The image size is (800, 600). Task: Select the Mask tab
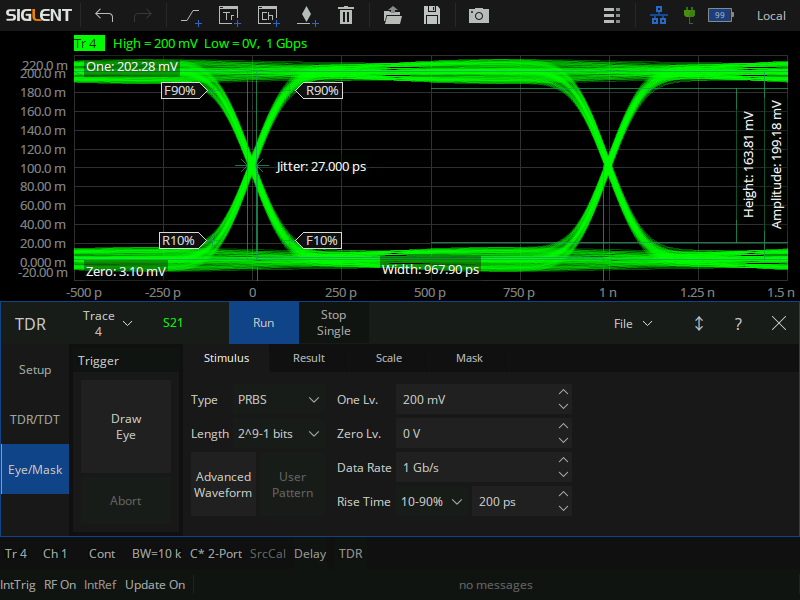pos(469,358)
